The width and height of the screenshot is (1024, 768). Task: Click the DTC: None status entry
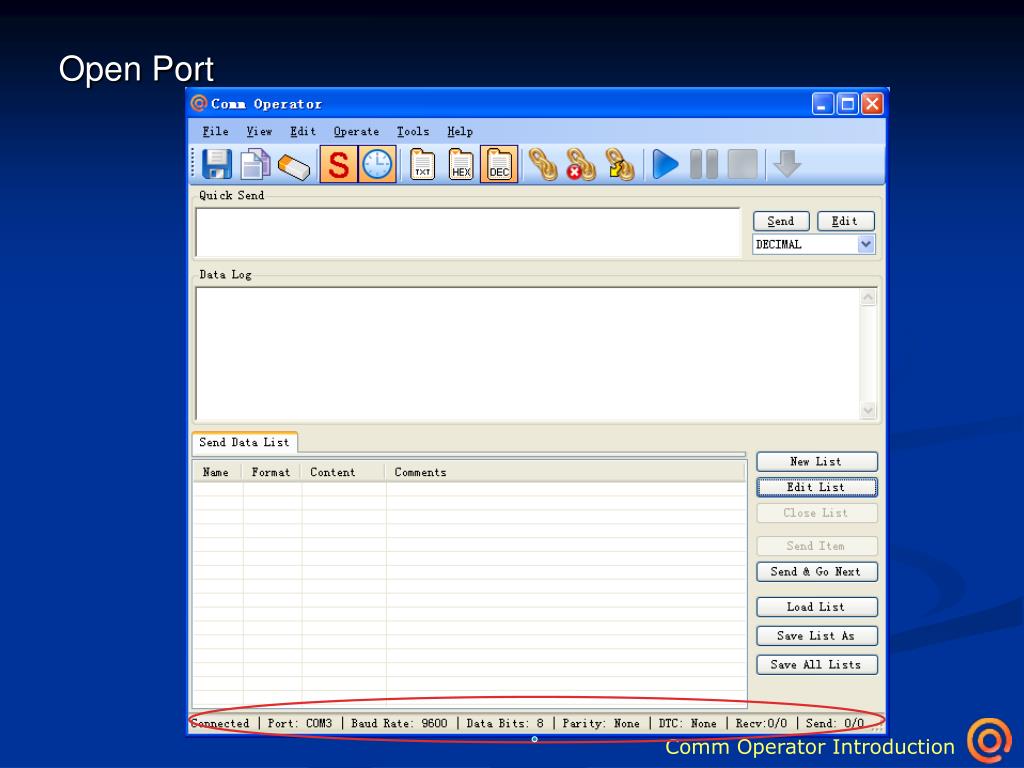click(687, 723)
